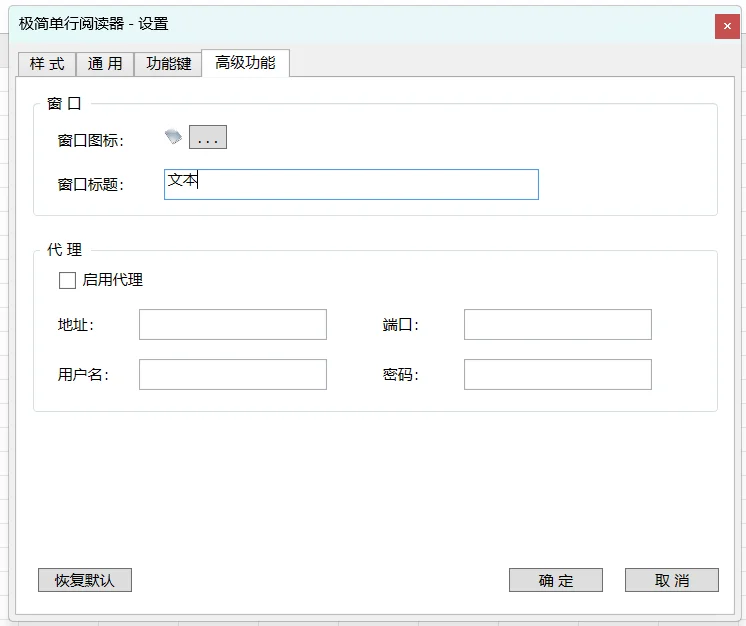The image size is (746, 626).
Task: Confirm settings with 确定 button
Action: click(556, 580)
